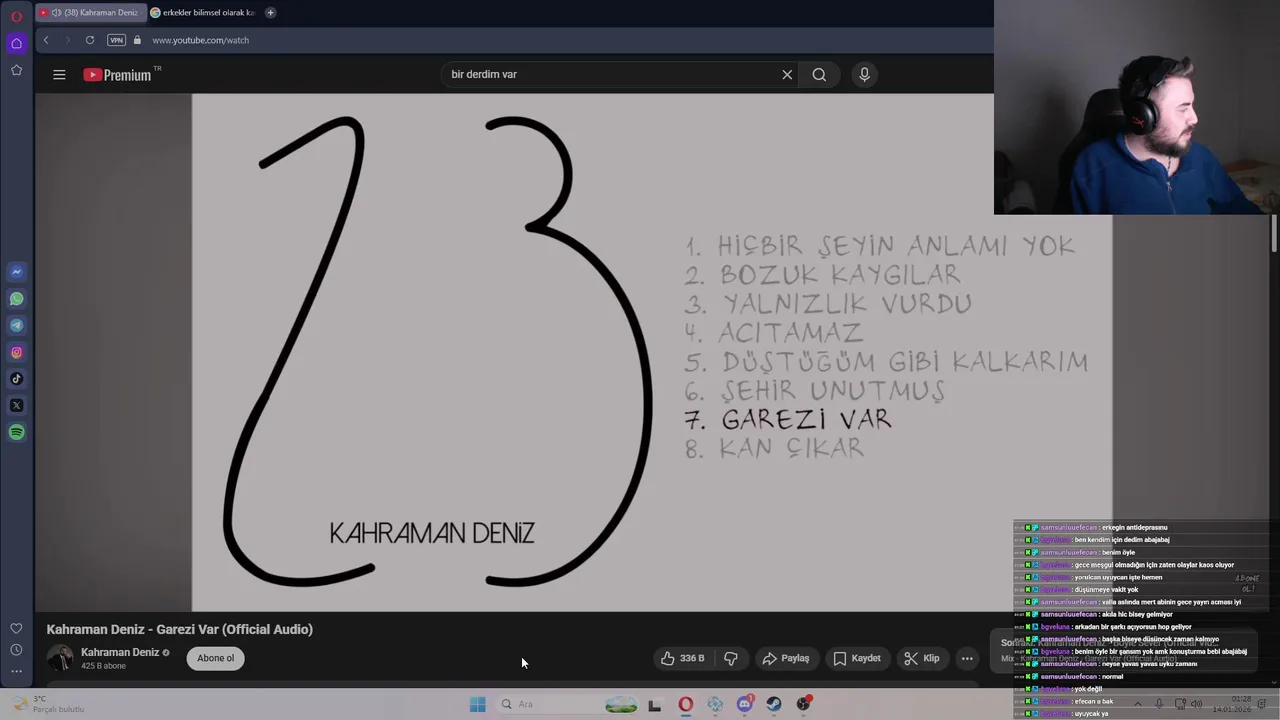Run the YouTube search with the magnifier button
Image resolution: width=1280 pixels, height=720 pixels.
(x=819, y=74)
